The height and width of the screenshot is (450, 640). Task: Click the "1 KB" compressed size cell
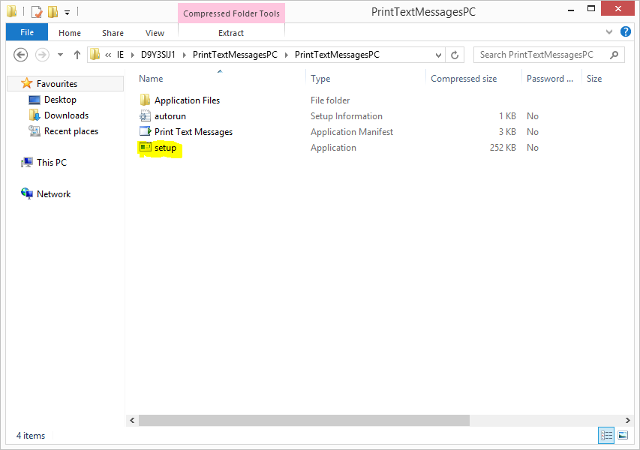click(507, 116)
